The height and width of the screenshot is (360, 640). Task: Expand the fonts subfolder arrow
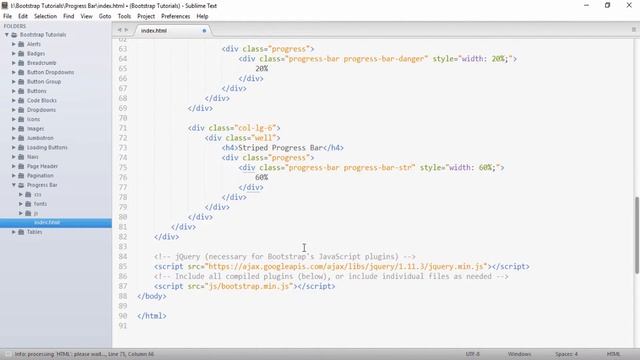click(x=20, y=204)
